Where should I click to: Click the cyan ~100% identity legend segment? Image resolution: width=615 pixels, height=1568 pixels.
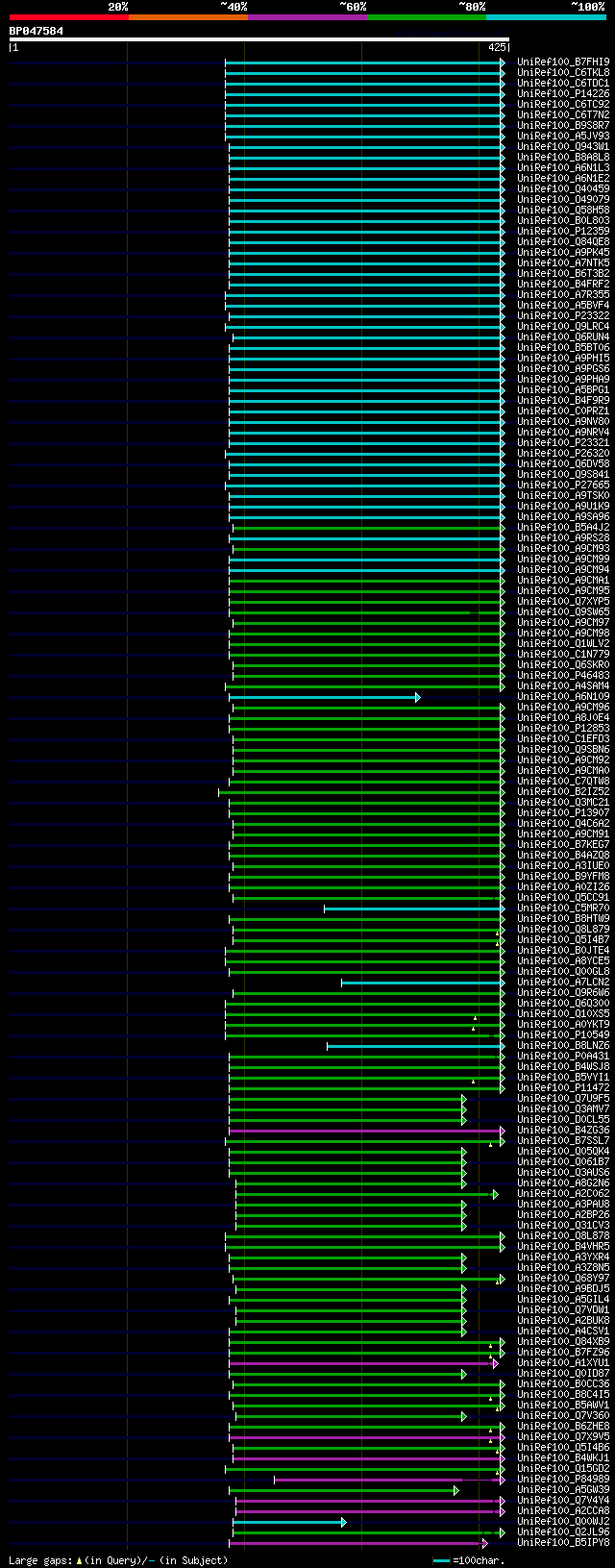click(546, 17)
